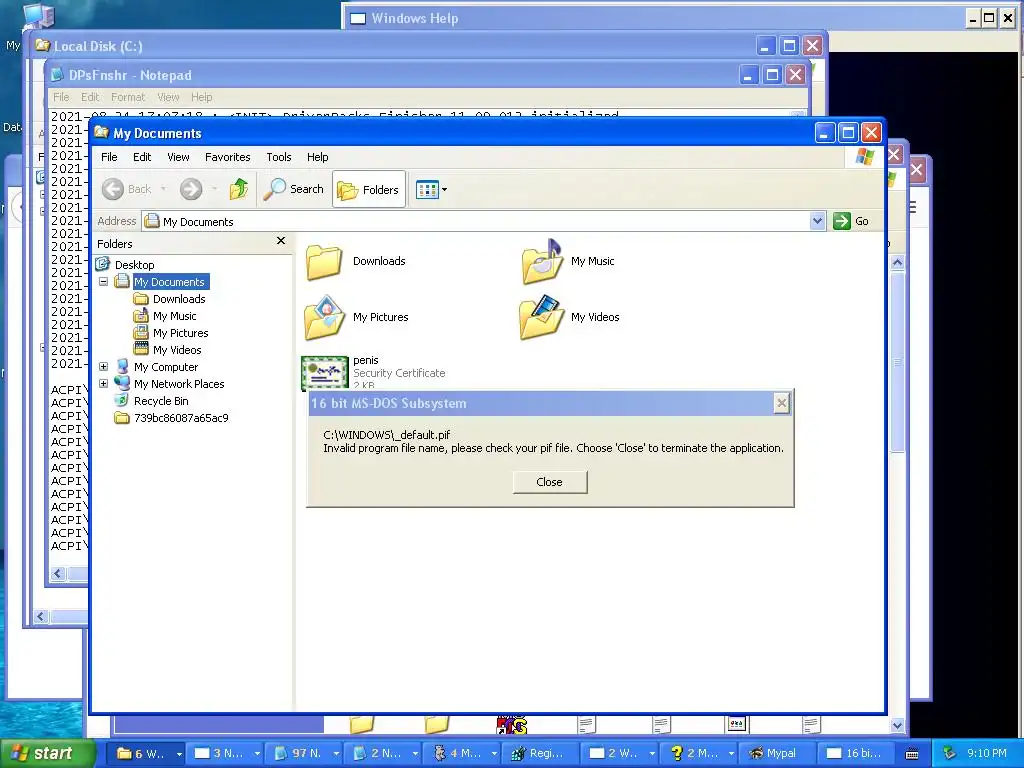Open the Views dropdown button
This screenshot has width=1024, height=768.
[x=432, y=190]
